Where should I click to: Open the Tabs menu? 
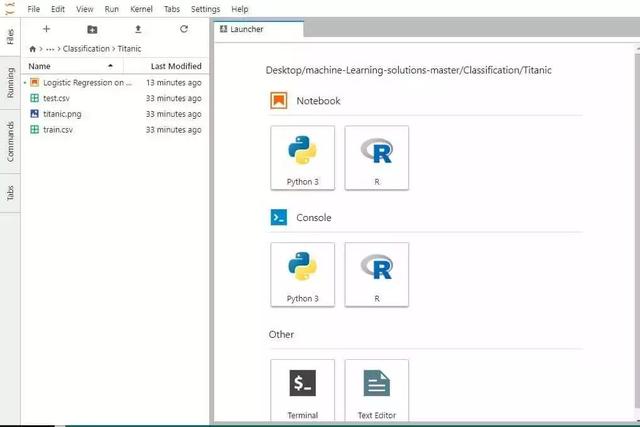(171, 9)
